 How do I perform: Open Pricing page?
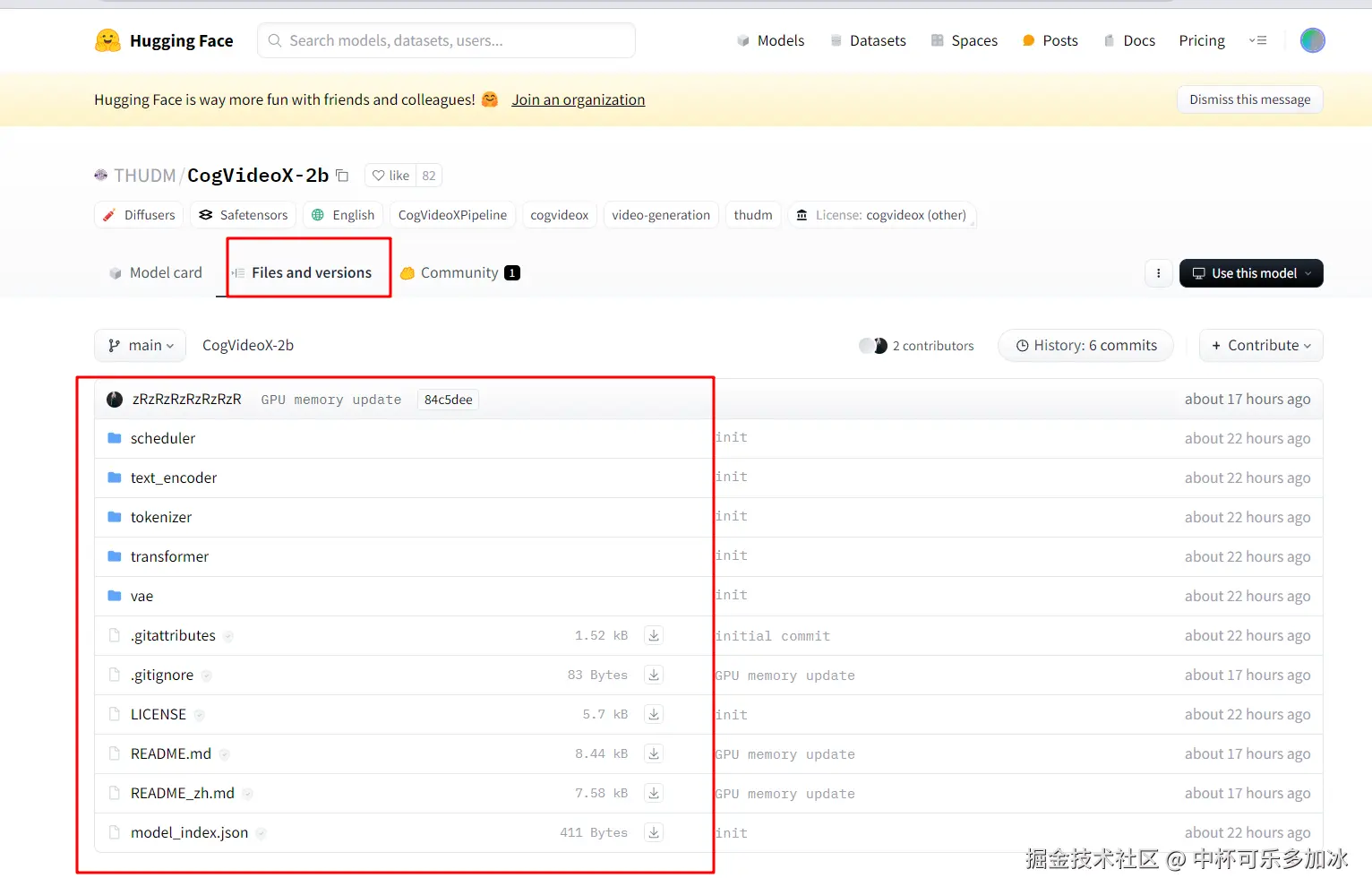tap(1202, 40)
